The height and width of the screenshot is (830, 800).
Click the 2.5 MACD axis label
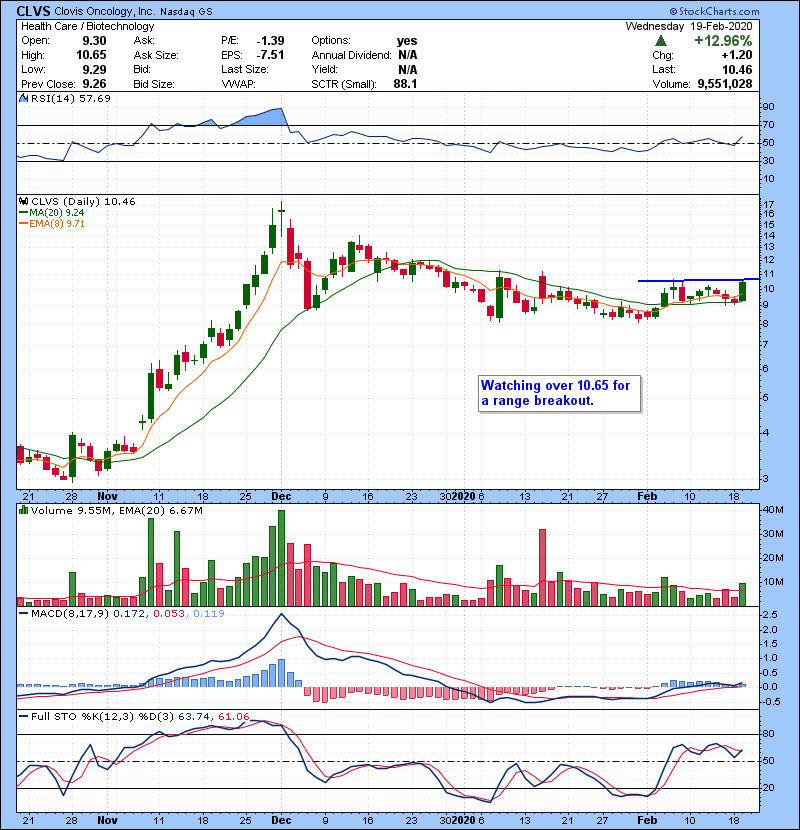click(x=770, y=615)
